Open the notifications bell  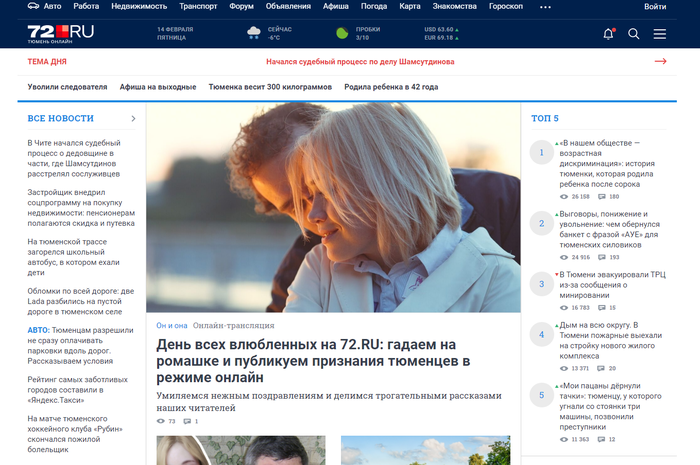click(608, 34)
